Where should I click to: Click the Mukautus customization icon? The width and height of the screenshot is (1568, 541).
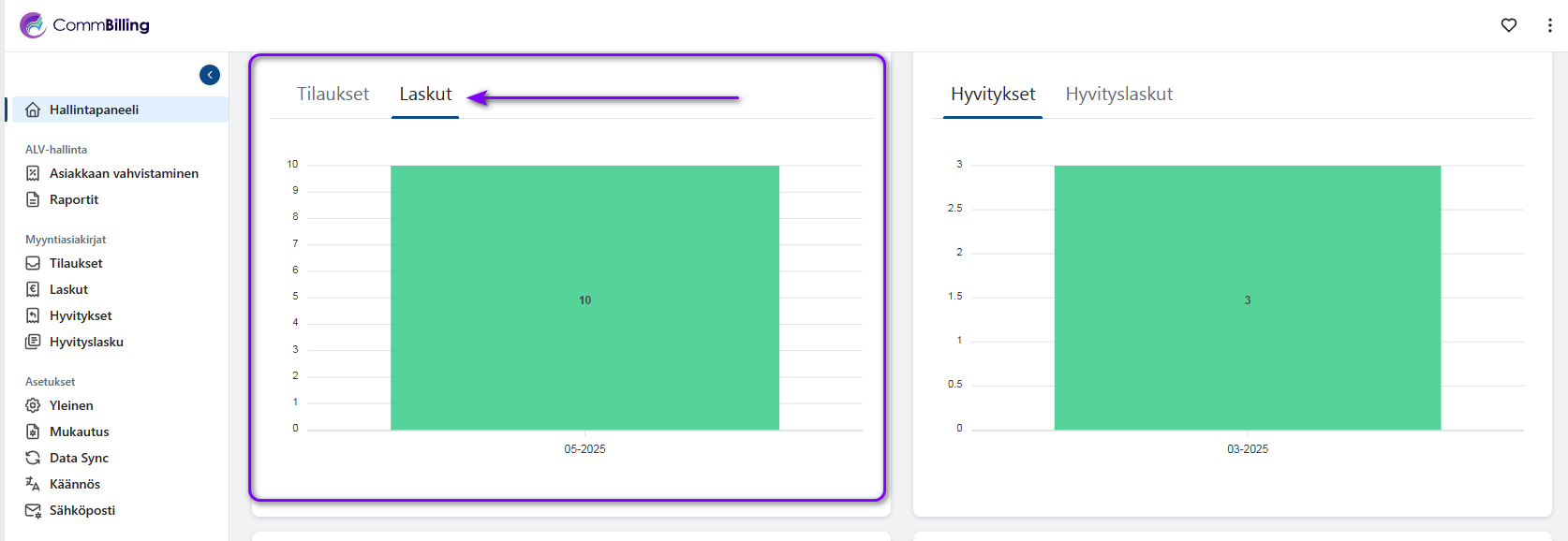tap(33, 431)
